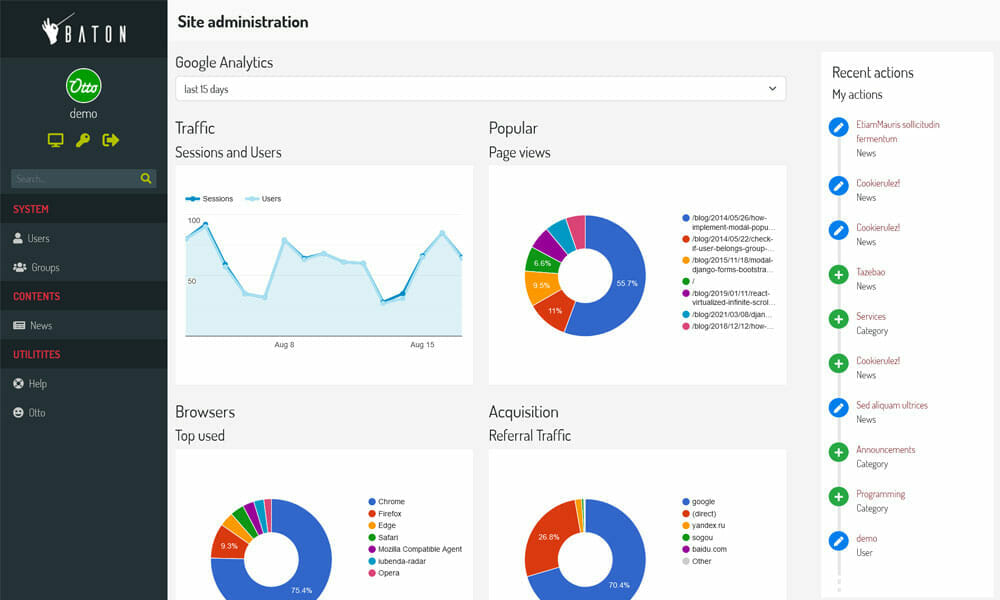Image resolution: width=1000 pixels, height=600 pixels.
Task: Open the 'last 15 days' date range dropdown
Action: tap(480, 89)
